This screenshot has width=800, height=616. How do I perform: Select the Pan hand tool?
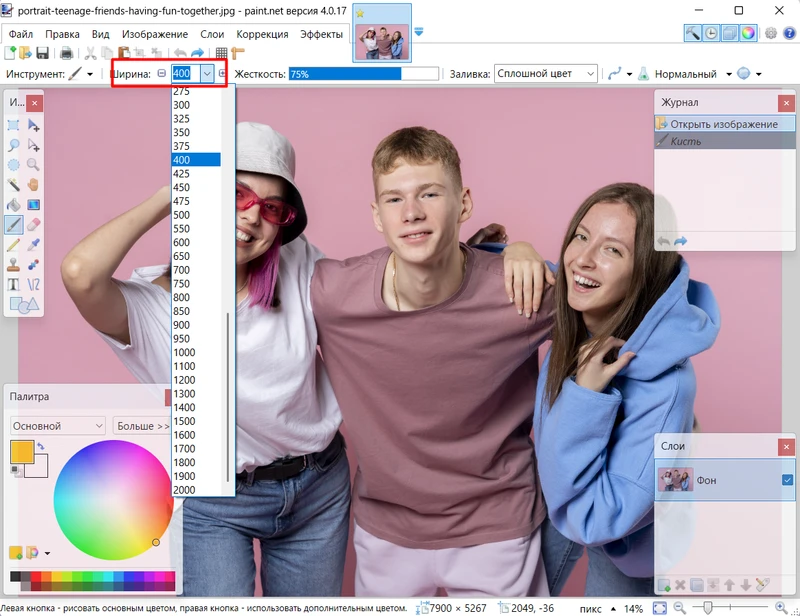coord(33,185)
